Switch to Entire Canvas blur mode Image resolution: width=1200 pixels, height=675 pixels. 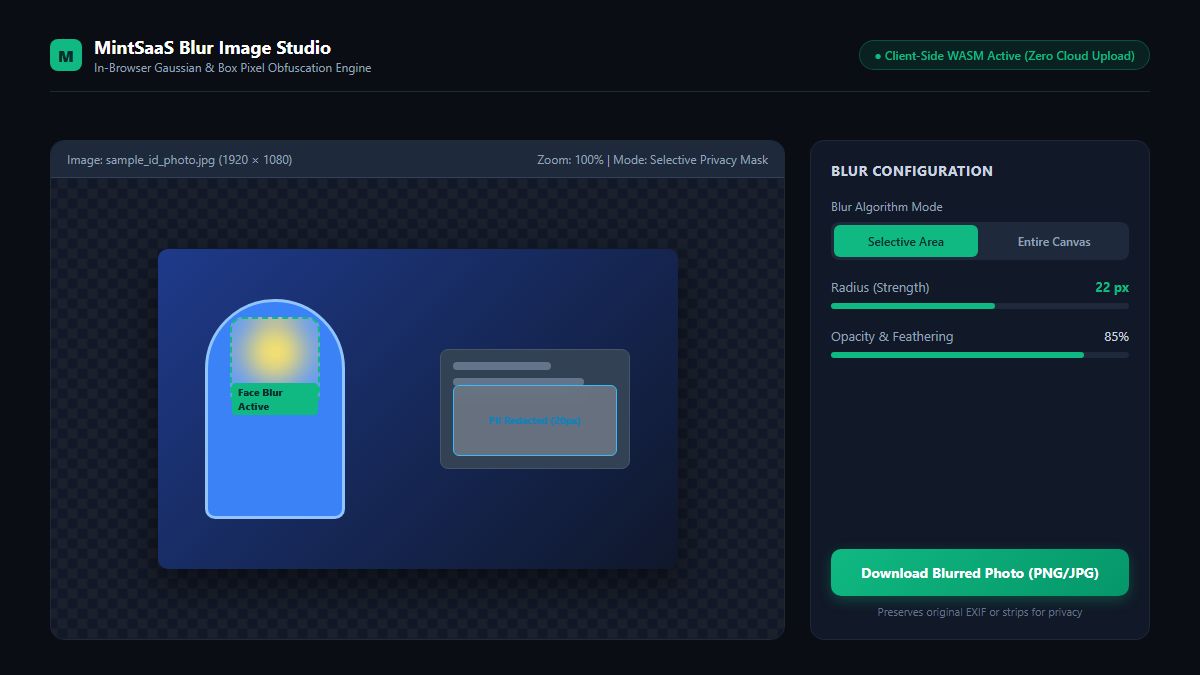[x=1054, y=241]
